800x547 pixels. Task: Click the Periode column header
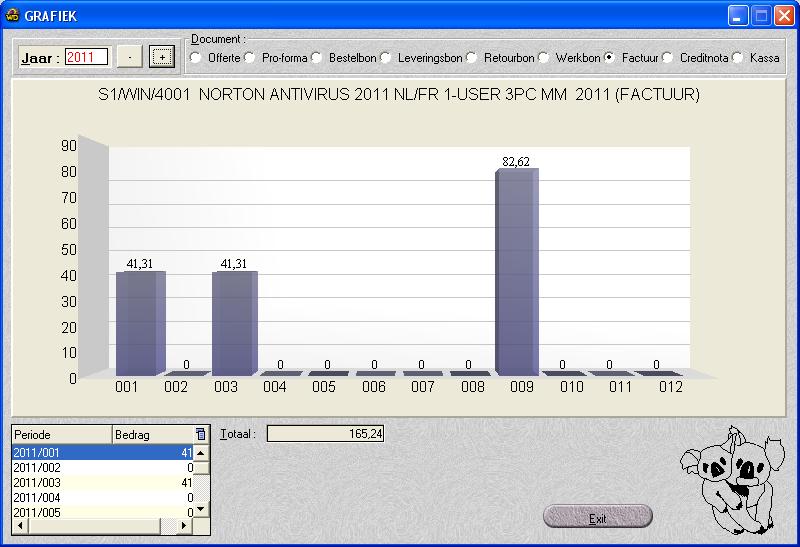coord(62,435)
